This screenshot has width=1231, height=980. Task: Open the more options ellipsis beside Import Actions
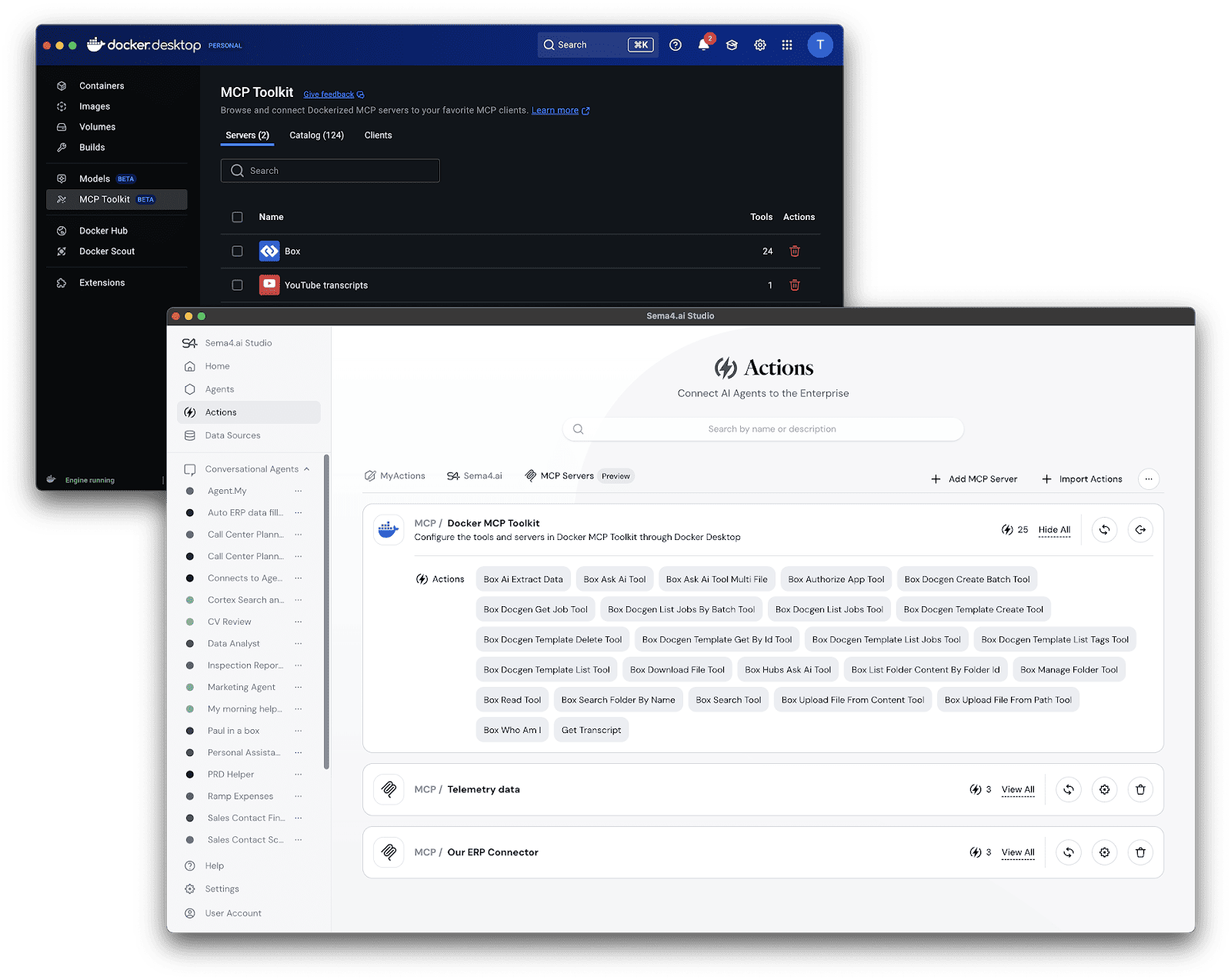[x=1148, y=478]
